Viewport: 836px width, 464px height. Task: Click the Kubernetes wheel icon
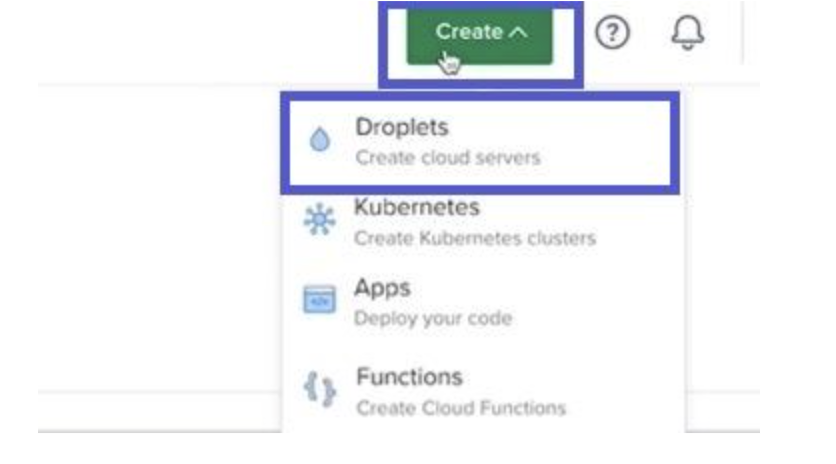tap(319, 219)
